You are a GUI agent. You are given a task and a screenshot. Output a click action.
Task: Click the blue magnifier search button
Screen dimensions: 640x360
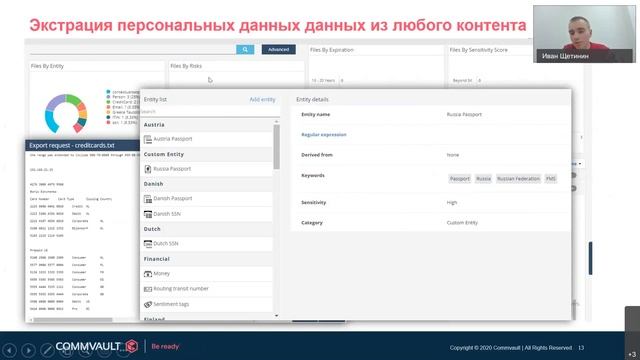coord(245,49)
